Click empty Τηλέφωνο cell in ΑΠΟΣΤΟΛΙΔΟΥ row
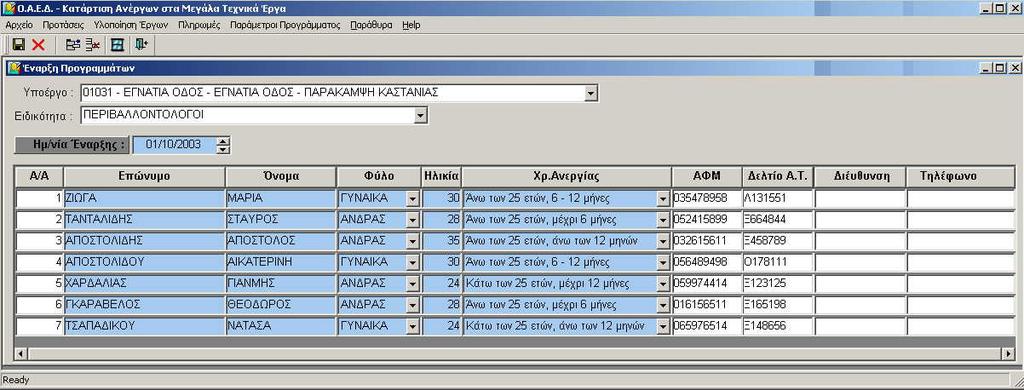 (x=962, y=262)
